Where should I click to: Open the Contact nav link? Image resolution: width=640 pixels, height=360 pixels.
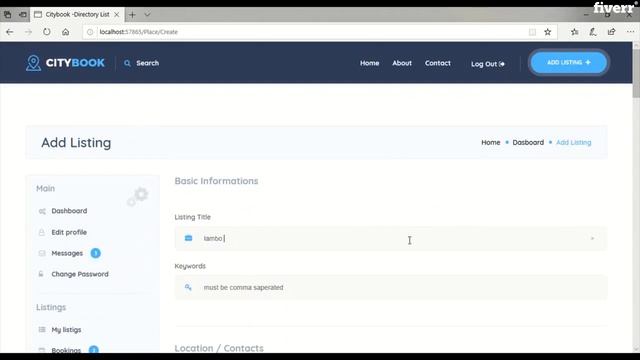pos(438,63)
